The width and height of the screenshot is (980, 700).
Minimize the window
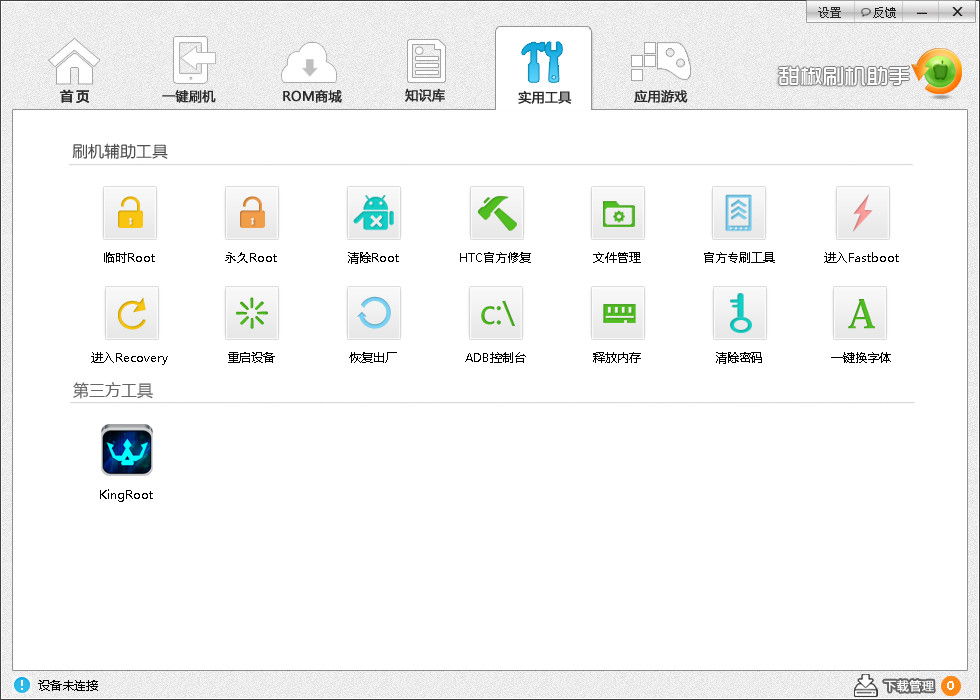(921, 12)
